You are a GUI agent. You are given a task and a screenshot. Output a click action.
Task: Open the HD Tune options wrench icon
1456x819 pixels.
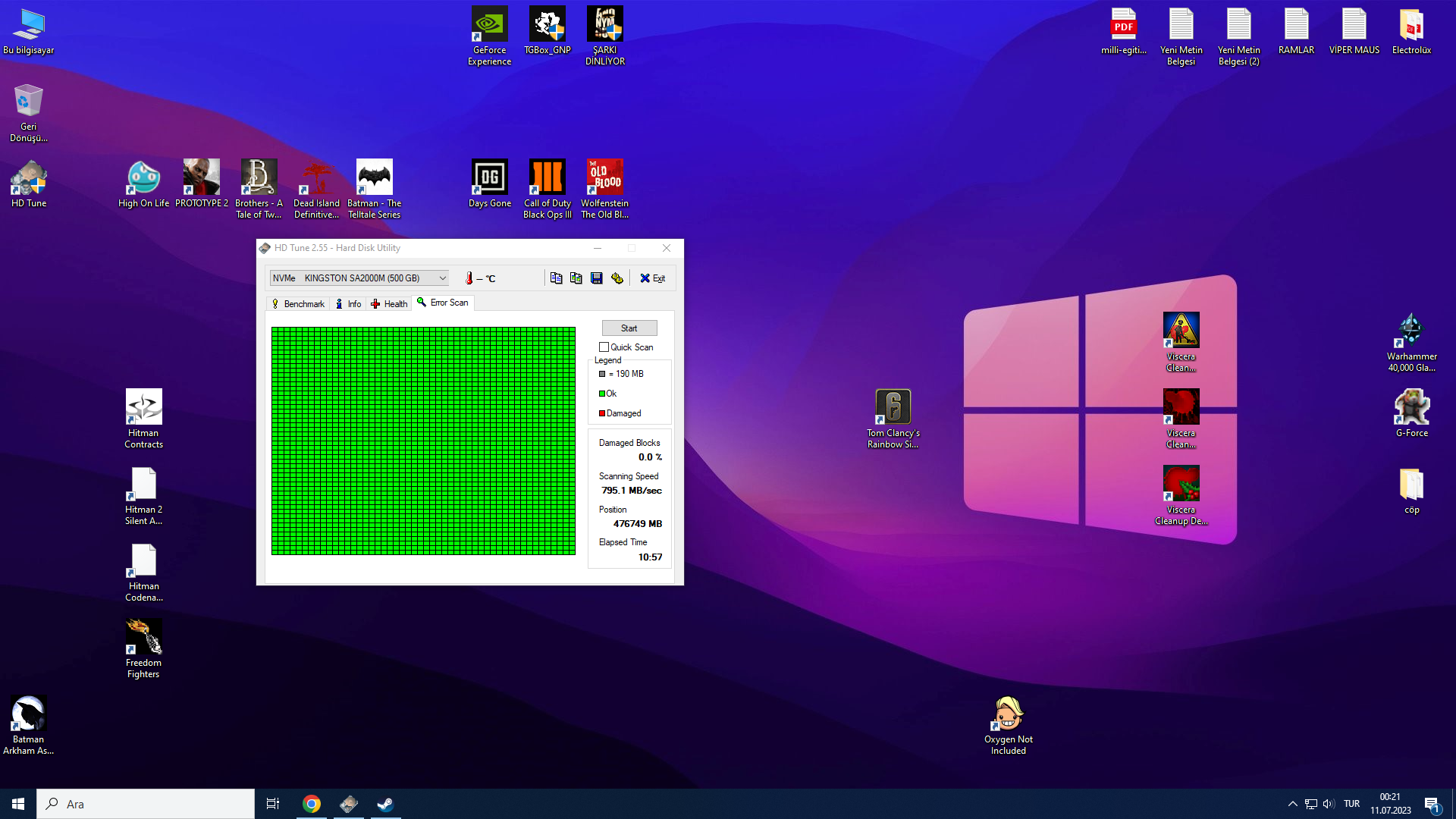617,278
